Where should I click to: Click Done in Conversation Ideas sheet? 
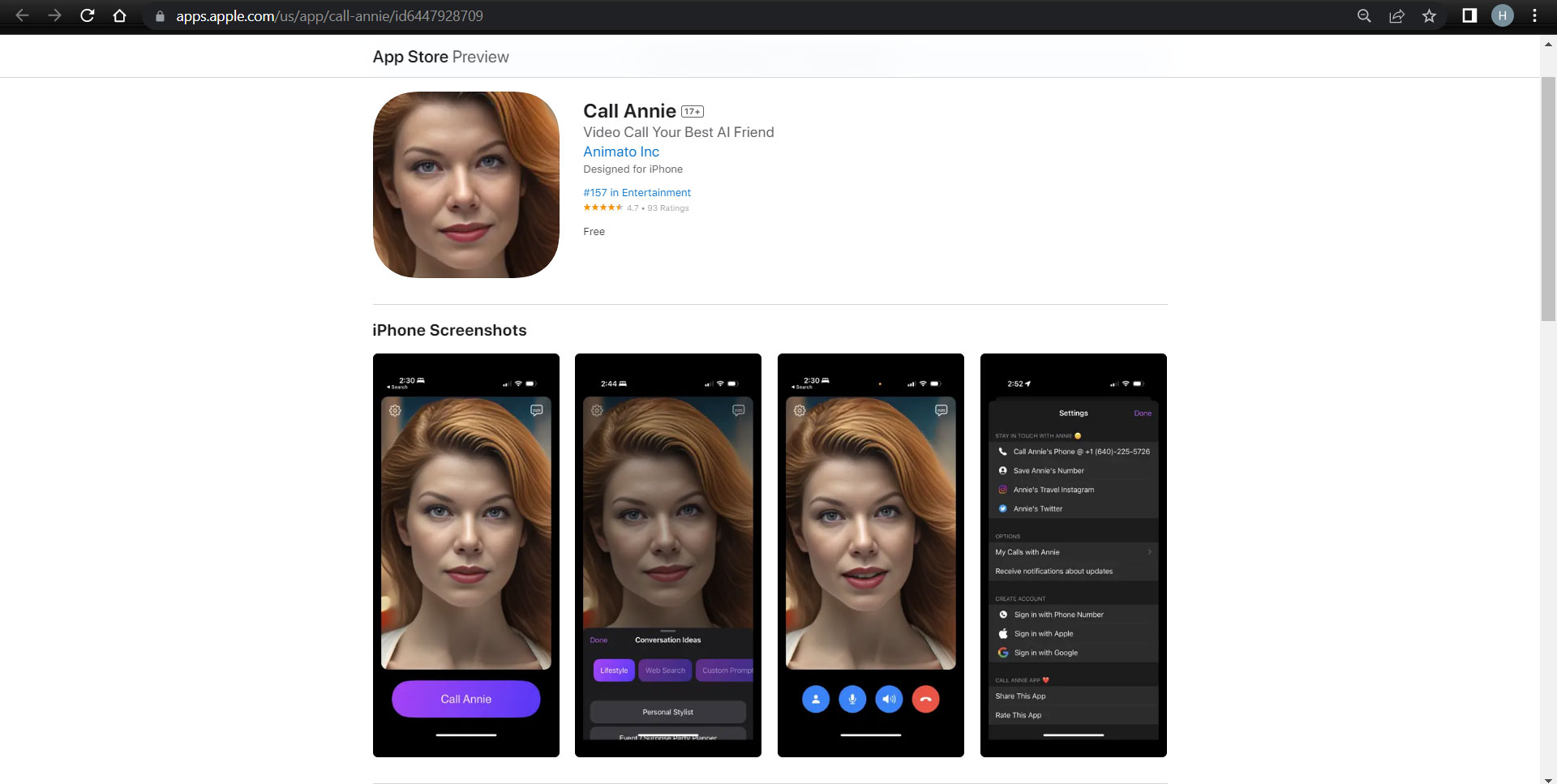(x=598, y=640)
